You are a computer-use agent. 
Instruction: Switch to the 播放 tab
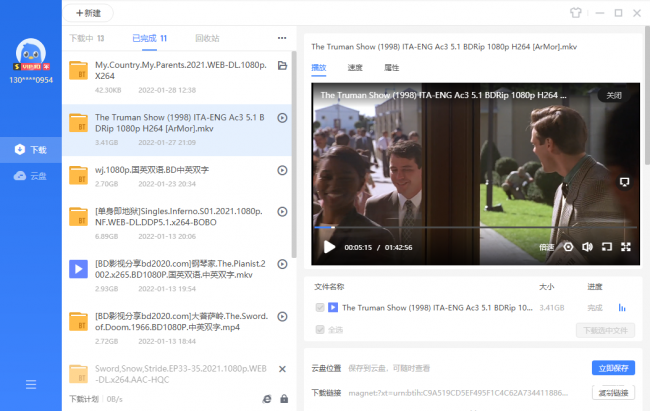tap(319, 68)
